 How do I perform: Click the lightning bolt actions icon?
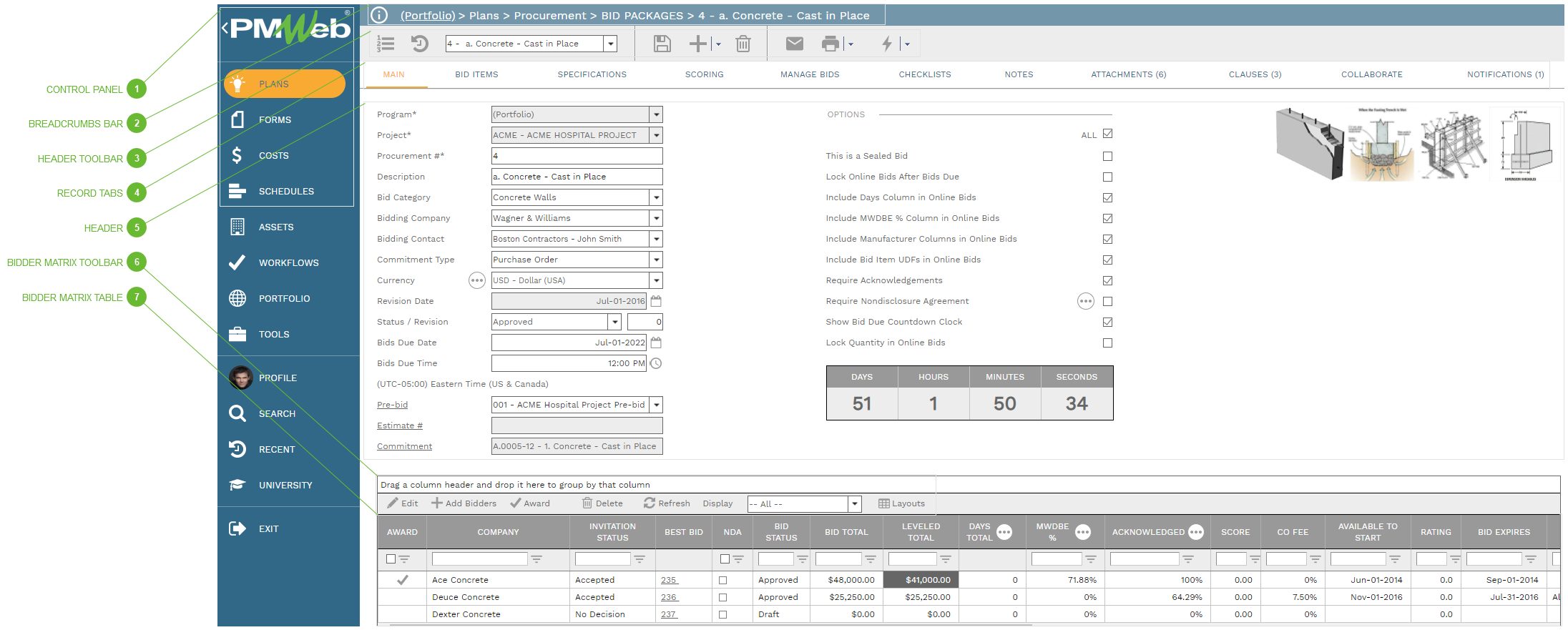coord(886,44)
